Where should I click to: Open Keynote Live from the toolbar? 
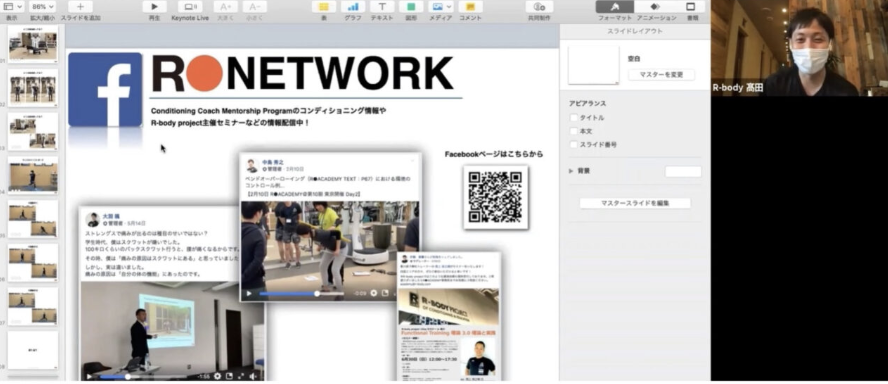click(190, 7)
